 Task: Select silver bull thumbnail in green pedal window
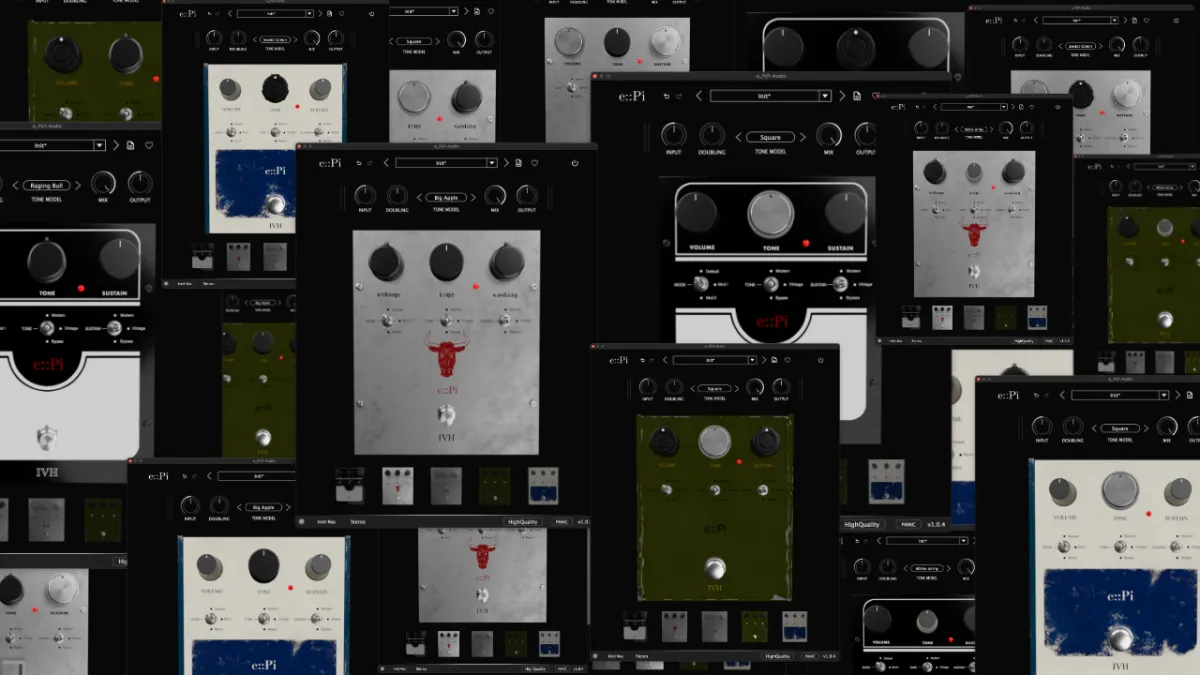tap(674, 626)
